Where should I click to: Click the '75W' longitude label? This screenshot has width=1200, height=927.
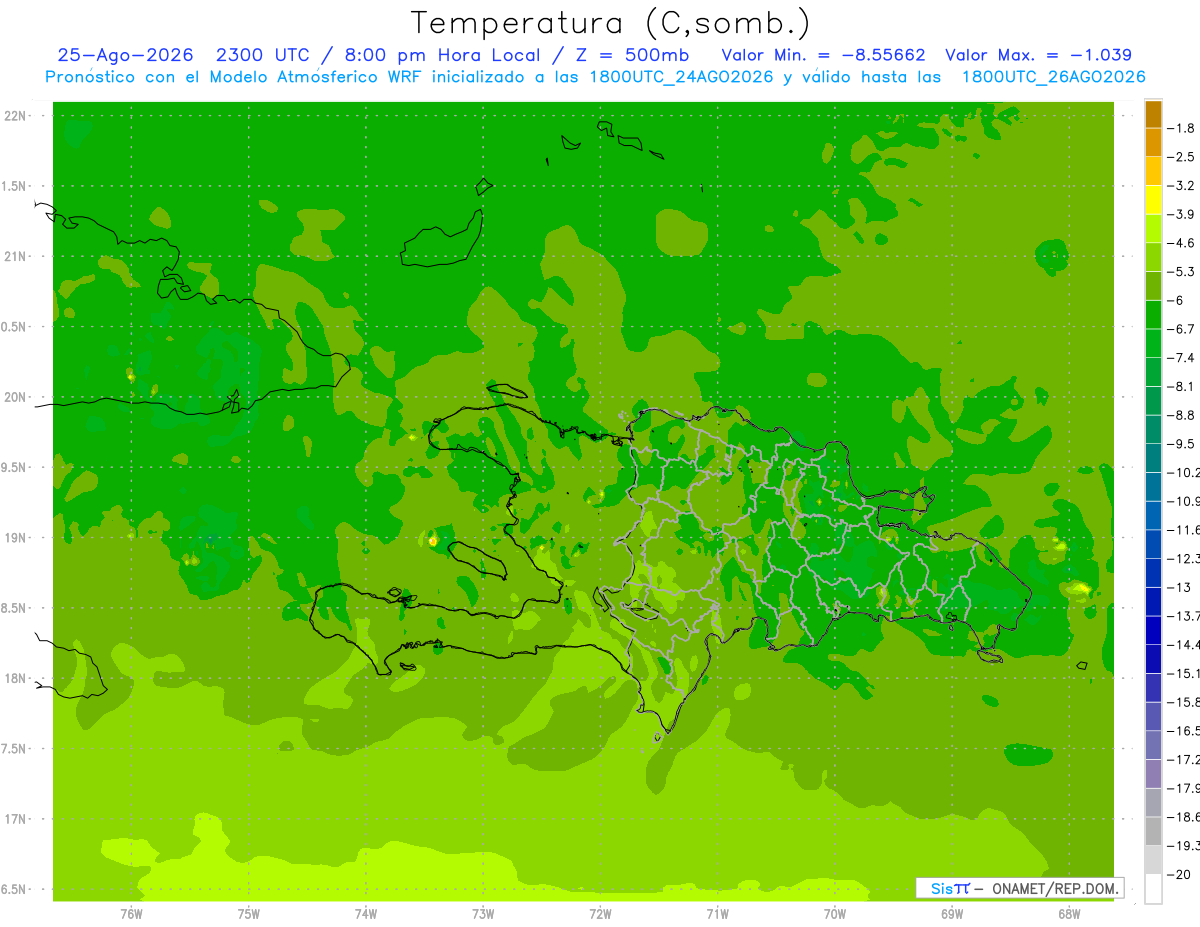pos(249,914)
